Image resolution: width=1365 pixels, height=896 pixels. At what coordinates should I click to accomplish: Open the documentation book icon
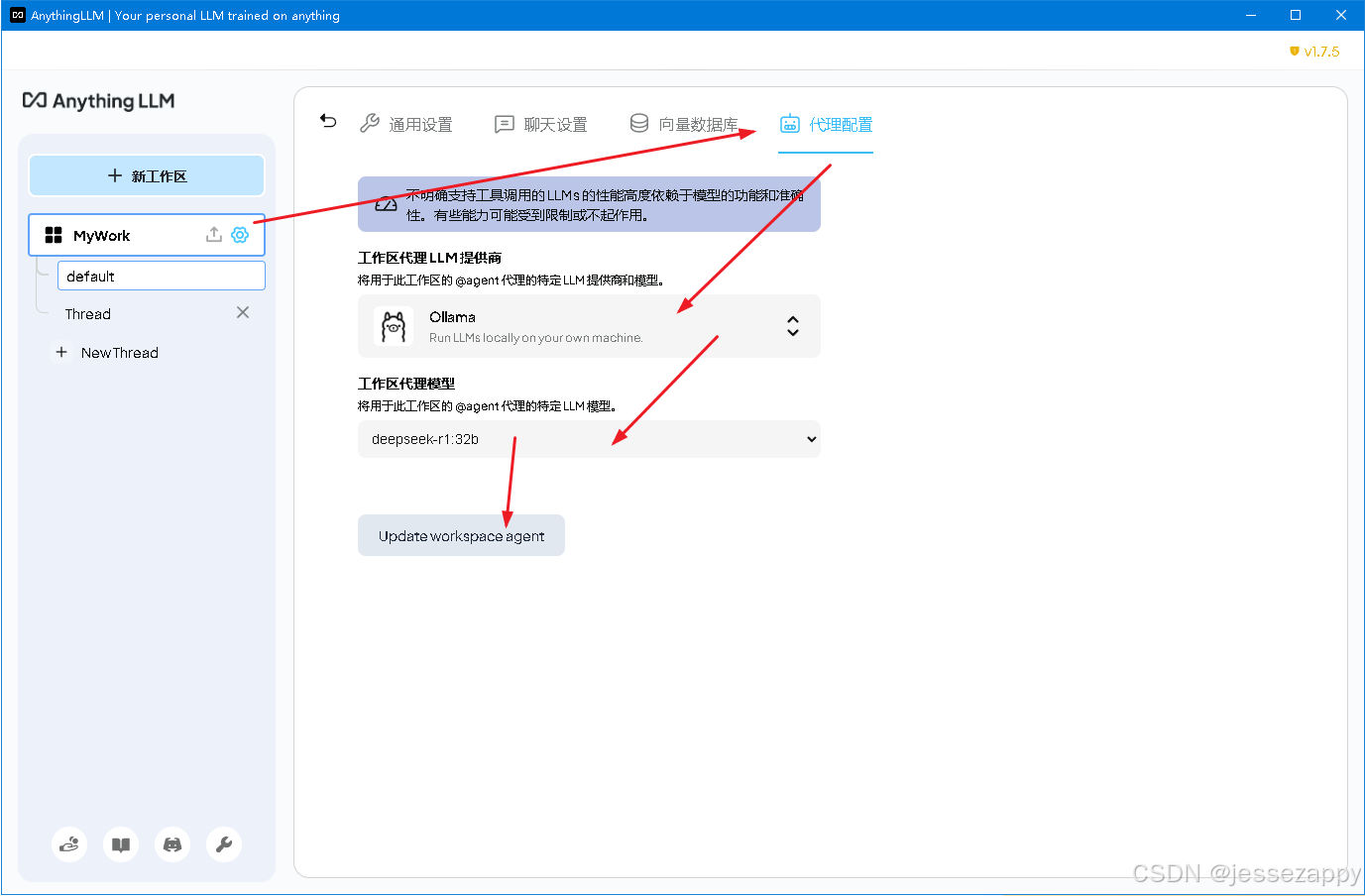pos(121,844)
